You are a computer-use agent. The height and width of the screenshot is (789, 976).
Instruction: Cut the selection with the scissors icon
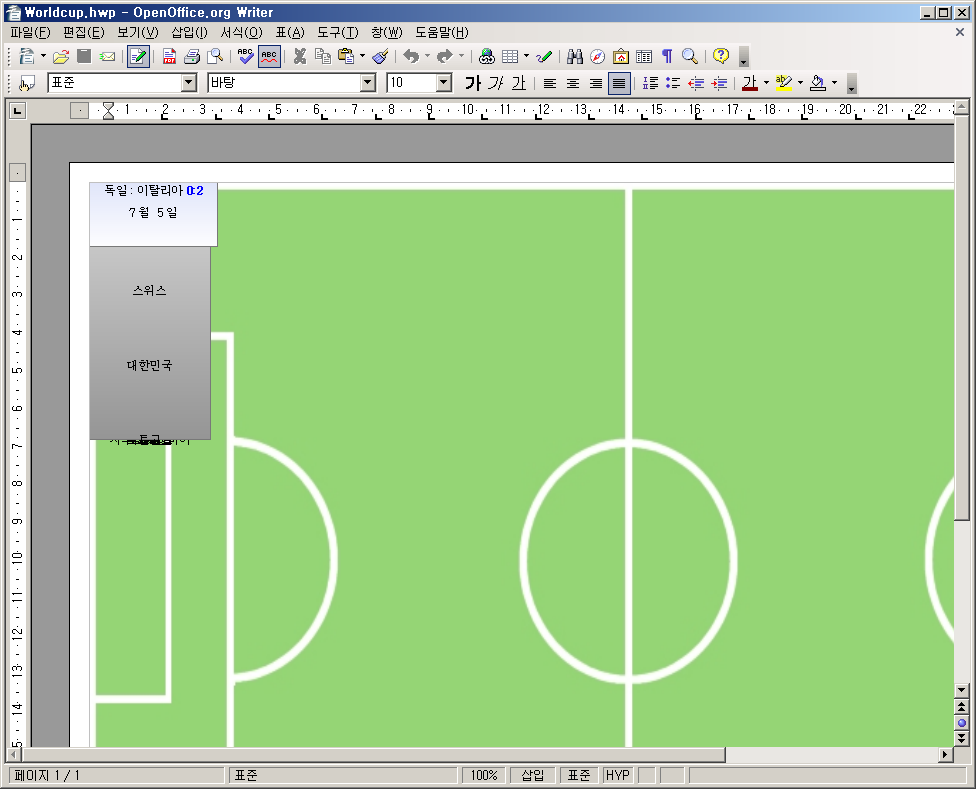click(300, 57)
